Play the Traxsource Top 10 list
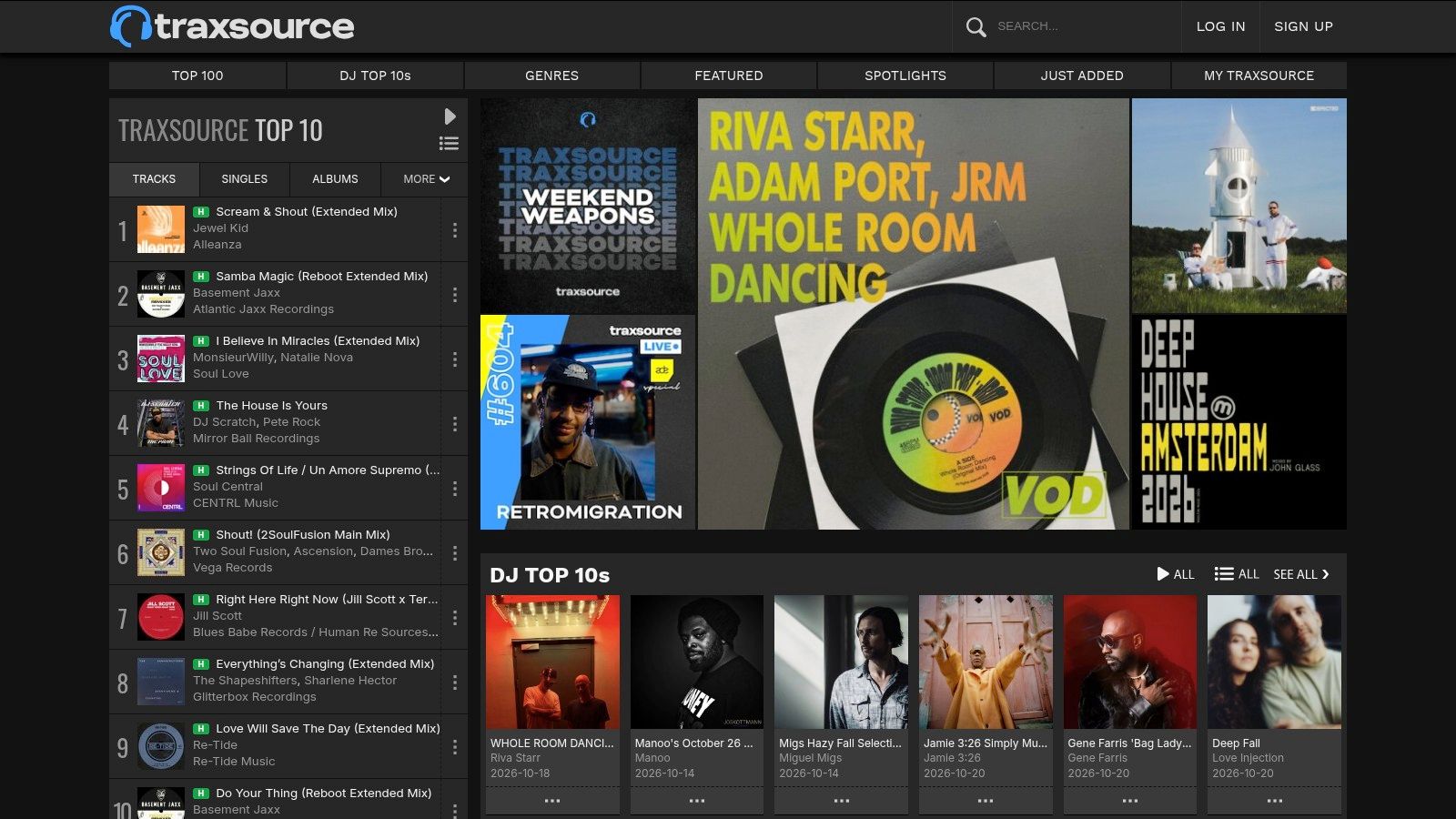 (450, 116)
